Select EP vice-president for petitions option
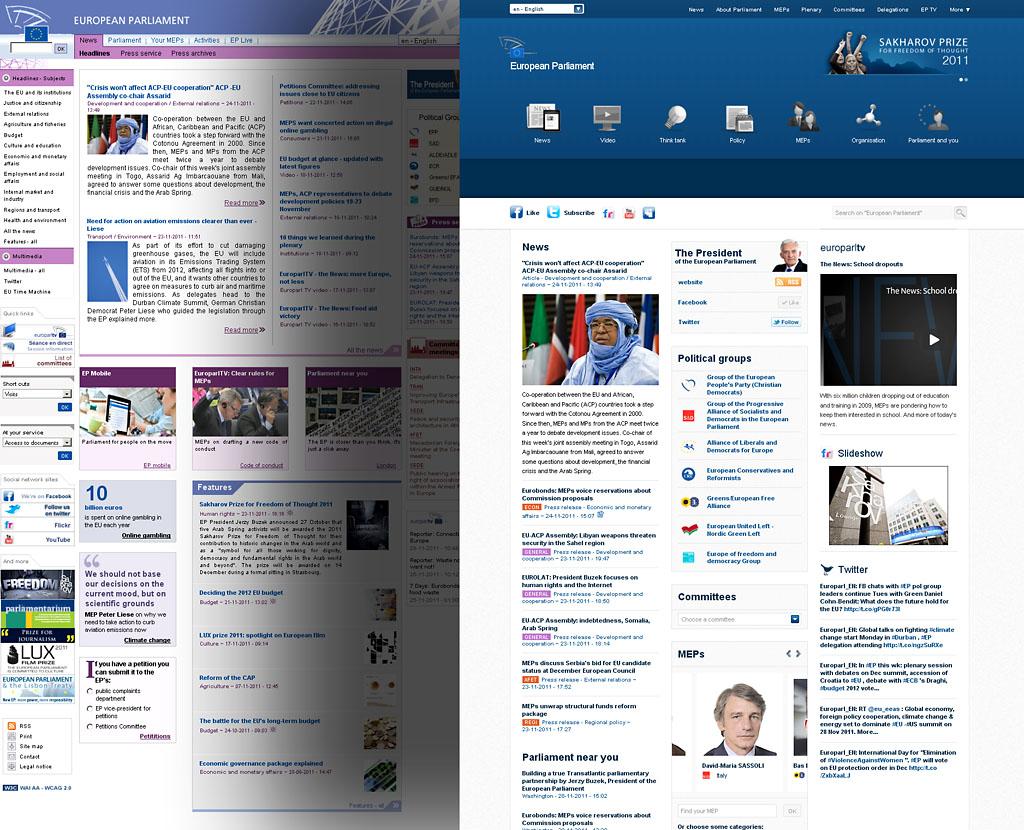1024x830 pixels. 91,709
